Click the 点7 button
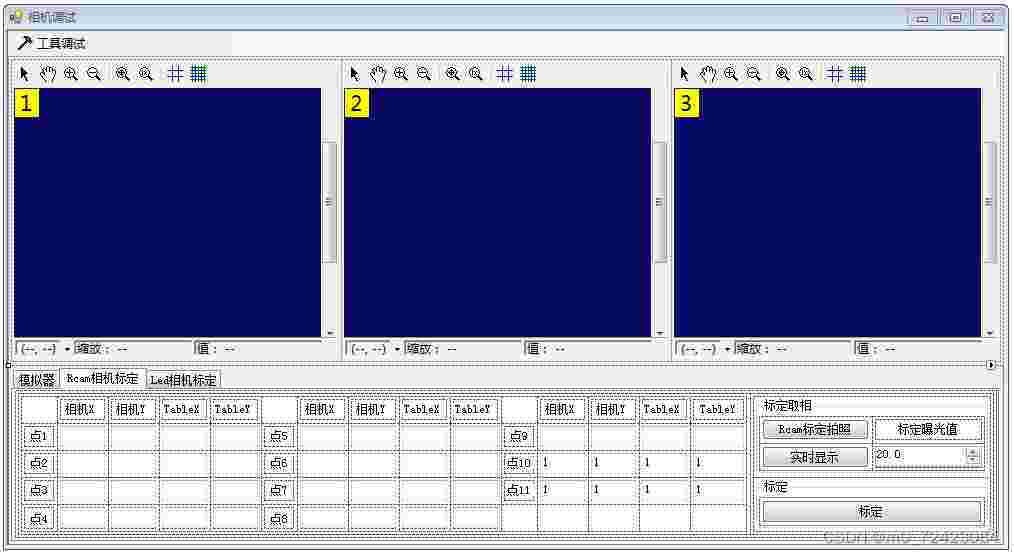 coord(279,490)
